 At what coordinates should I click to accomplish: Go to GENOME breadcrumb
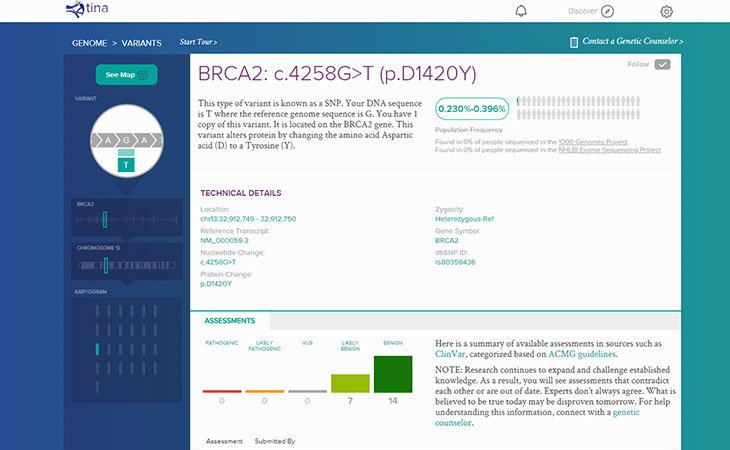90,44
